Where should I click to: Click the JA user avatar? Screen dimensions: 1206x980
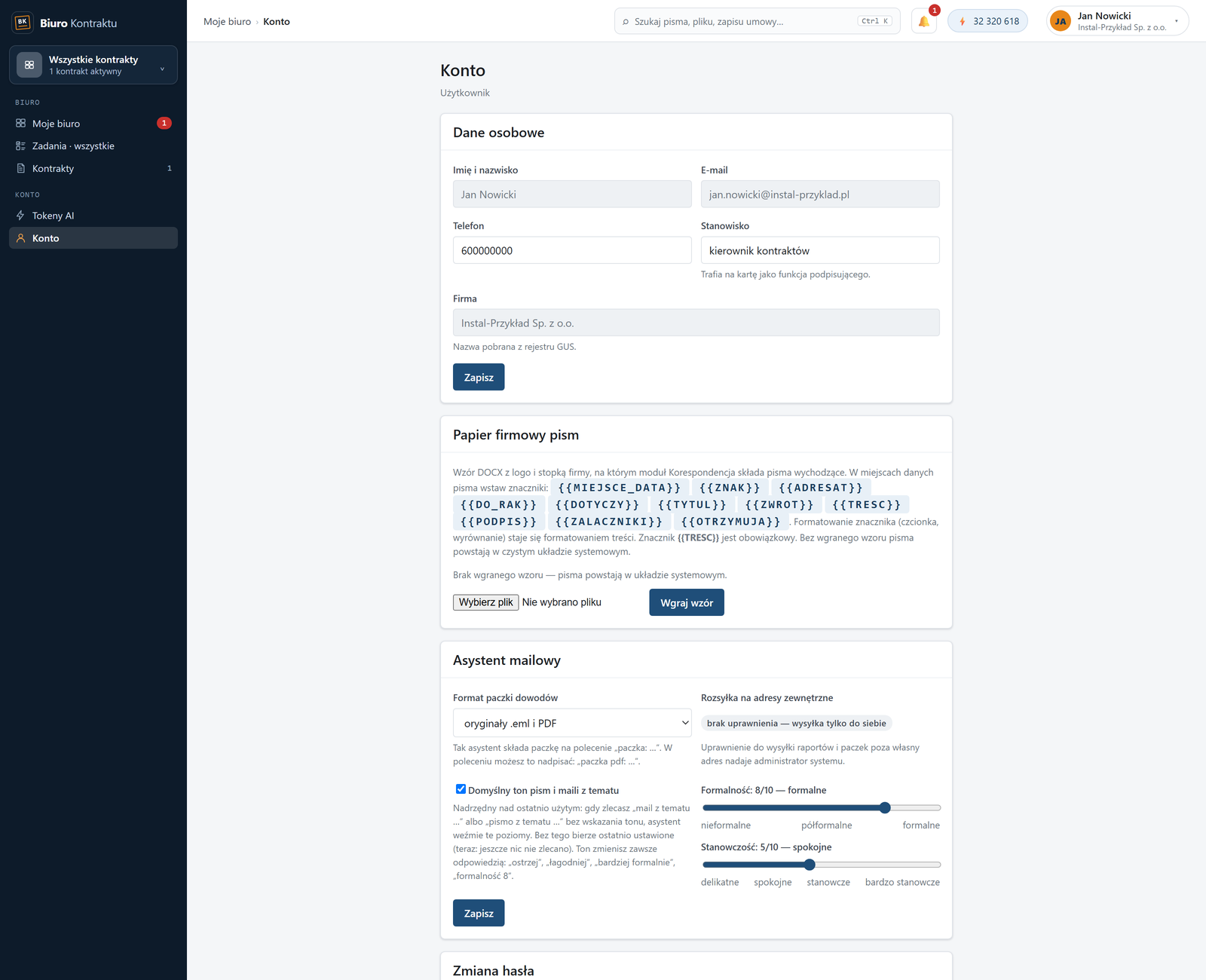pos(1061,21)
